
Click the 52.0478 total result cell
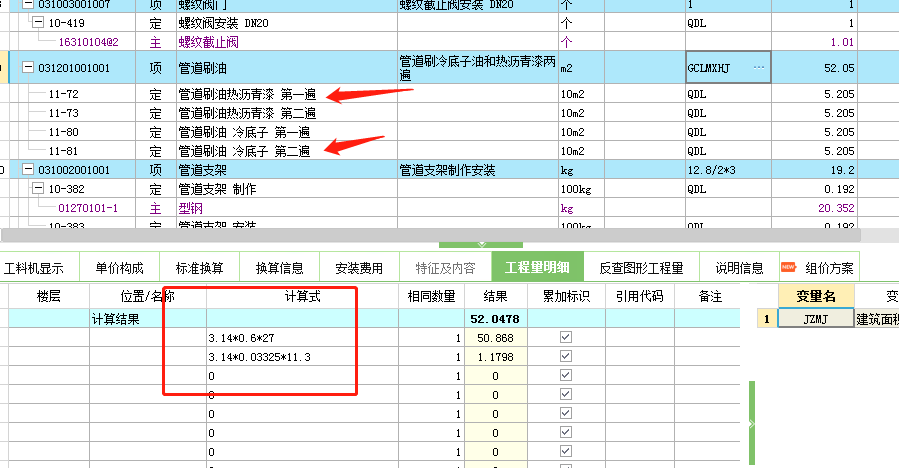coord(495,319)
